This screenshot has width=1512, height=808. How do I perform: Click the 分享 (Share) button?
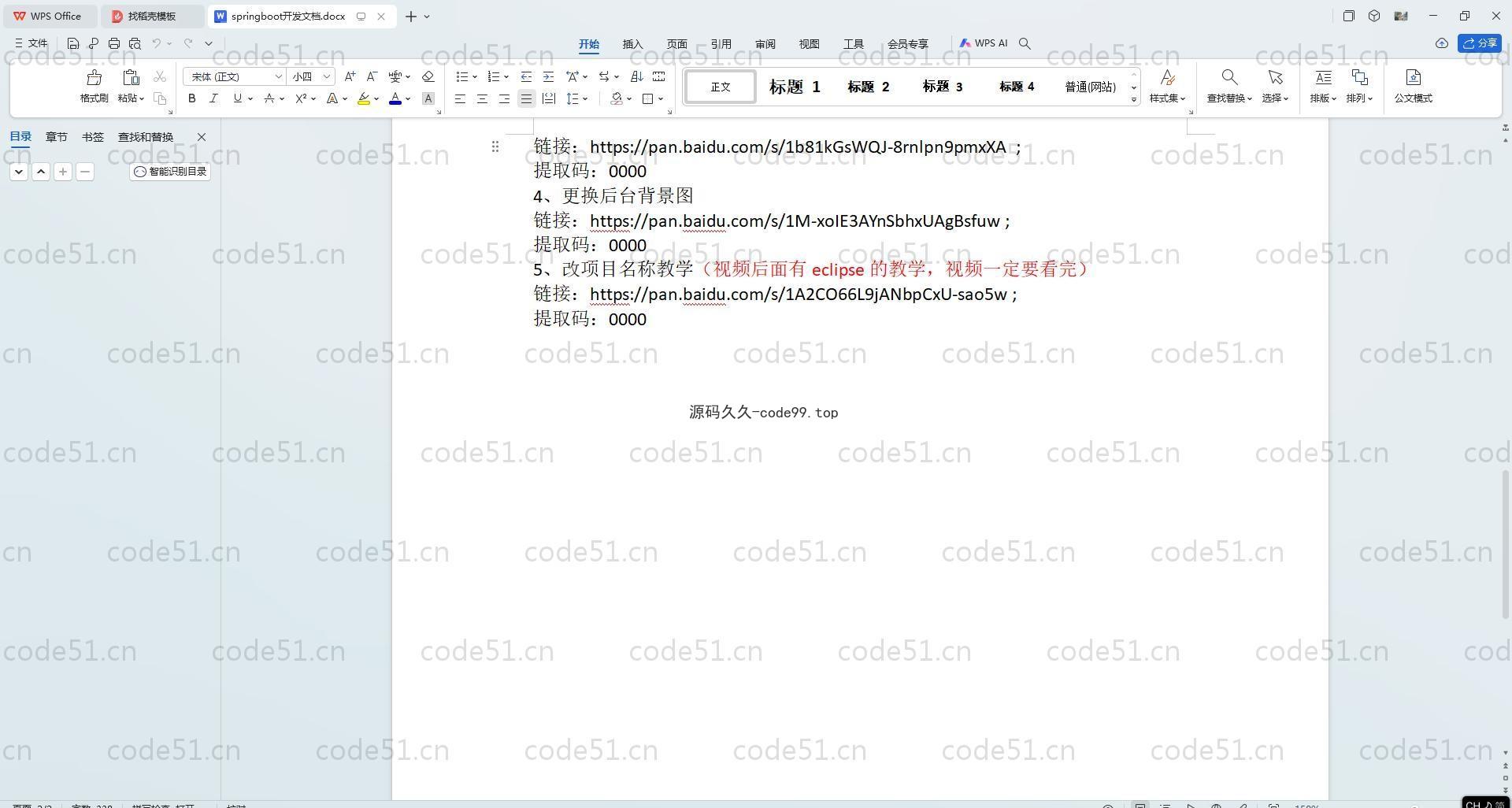1480,43
